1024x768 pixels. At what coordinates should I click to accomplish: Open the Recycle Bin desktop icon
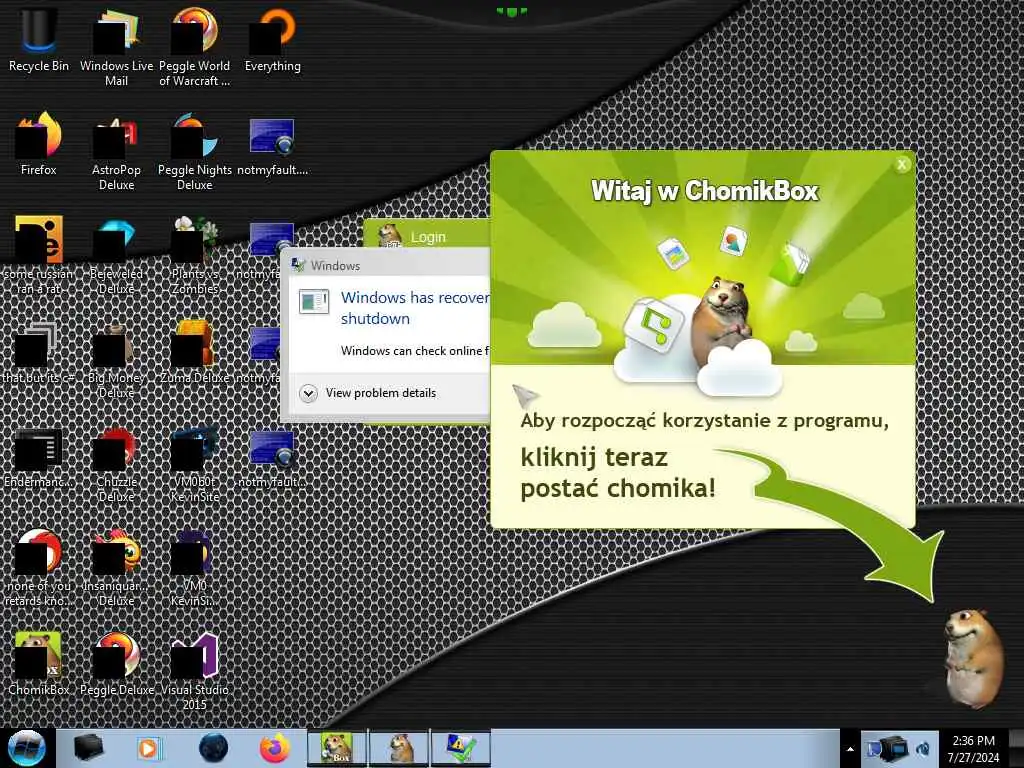(x=39, y=39)
